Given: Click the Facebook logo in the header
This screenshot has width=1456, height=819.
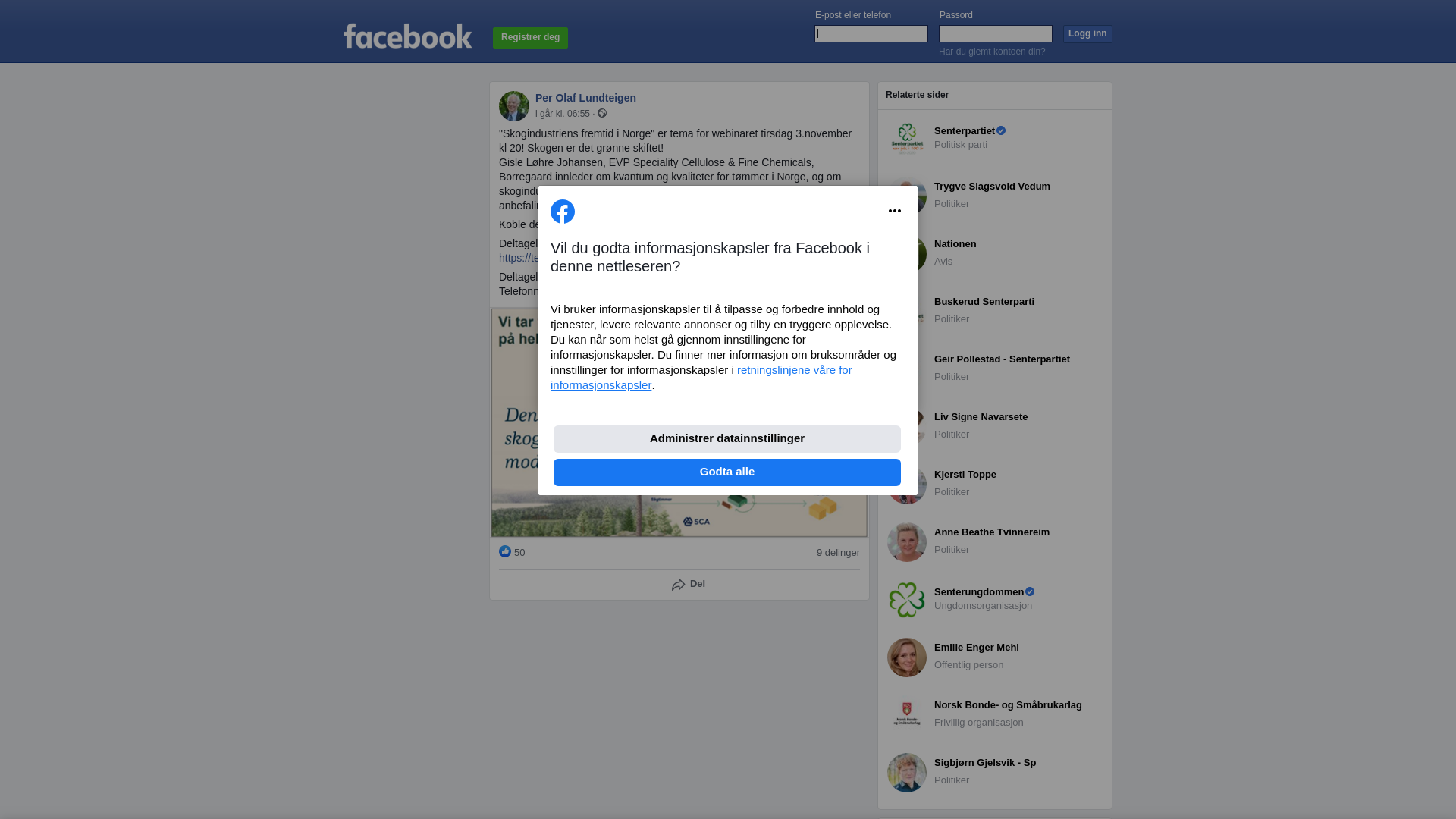Looking at the screenshot, I should [x=407, y=36].
